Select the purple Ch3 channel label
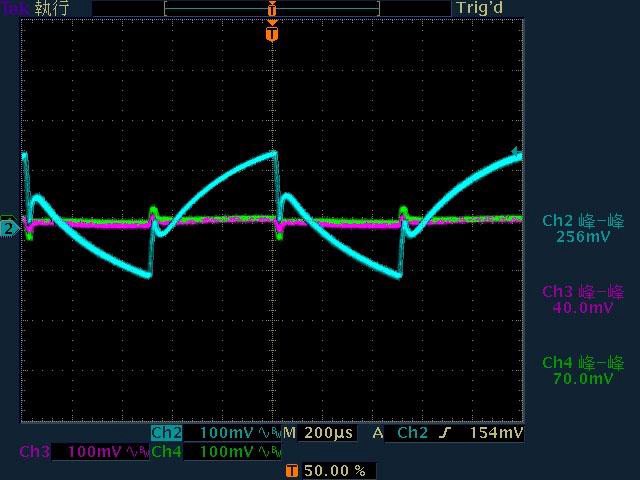The image size is (640, 480). (x=35, y=452)
